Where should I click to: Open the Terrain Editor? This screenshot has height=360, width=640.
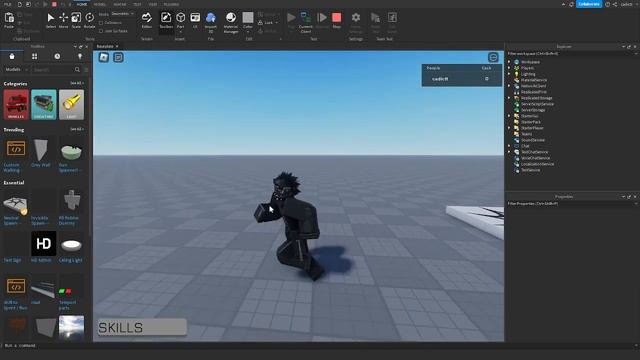pyautogui.click(x=147, y=20)
